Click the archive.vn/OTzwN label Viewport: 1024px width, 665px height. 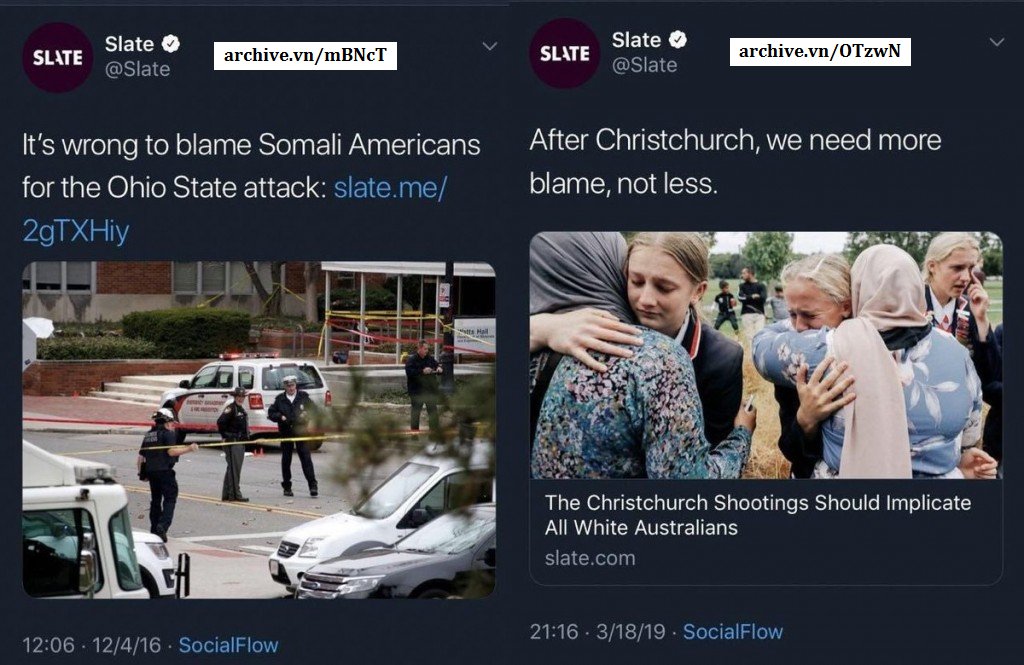[820, 52]
